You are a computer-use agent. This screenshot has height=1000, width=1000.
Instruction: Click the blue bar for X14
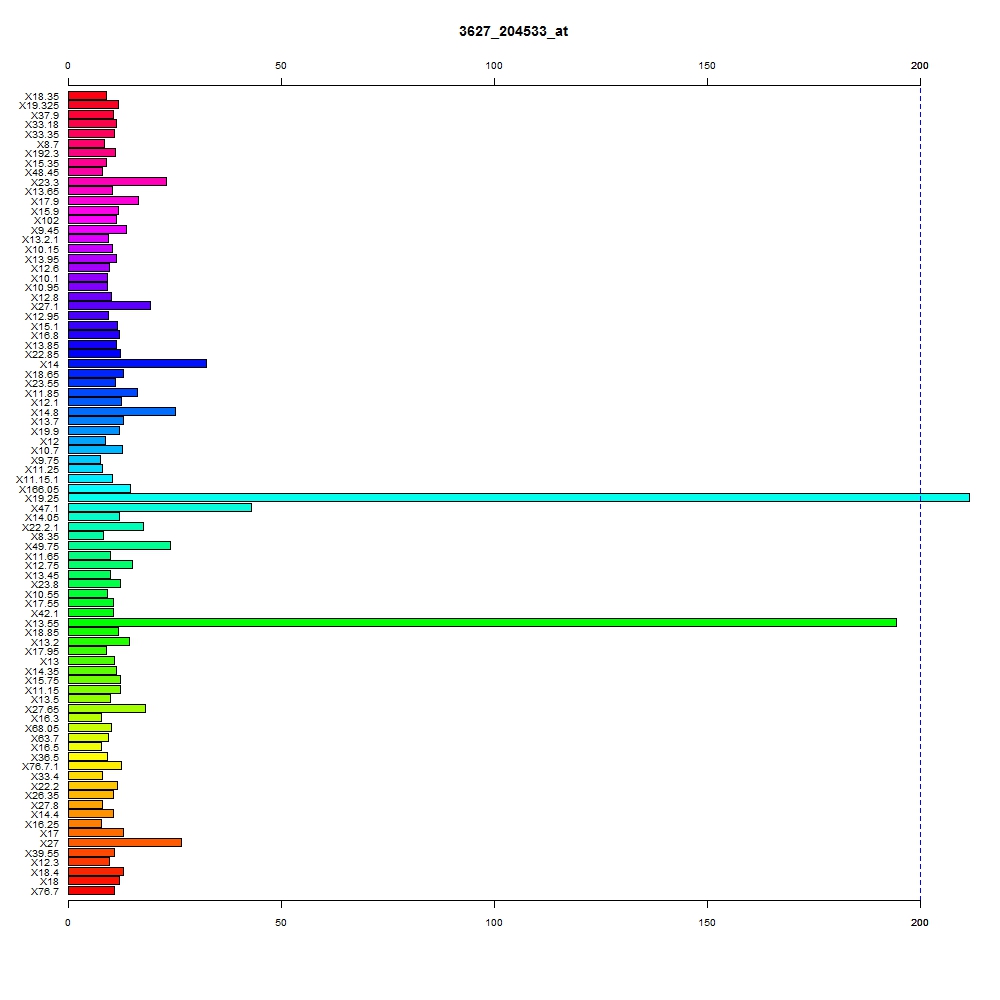coord(137,364)
